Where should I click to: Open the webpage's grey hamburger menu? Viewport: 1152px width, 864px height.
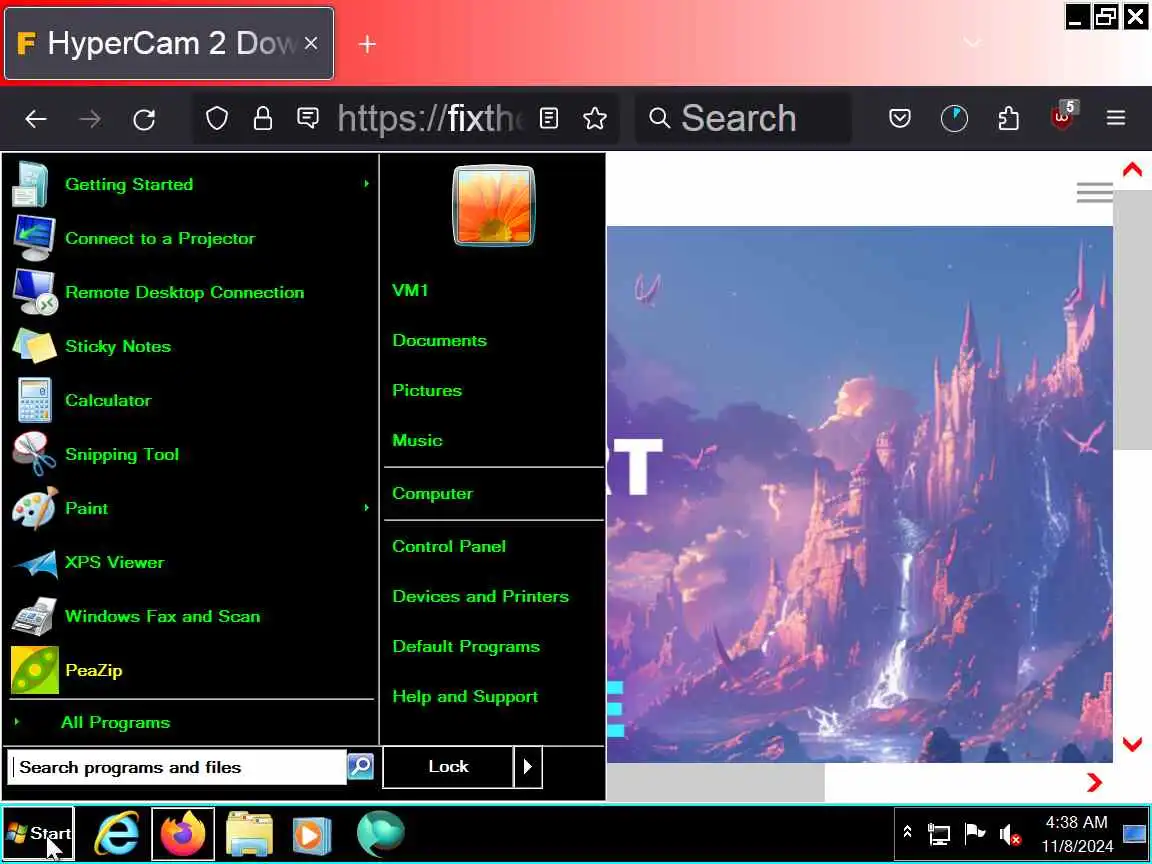[x=1095, y=192]
